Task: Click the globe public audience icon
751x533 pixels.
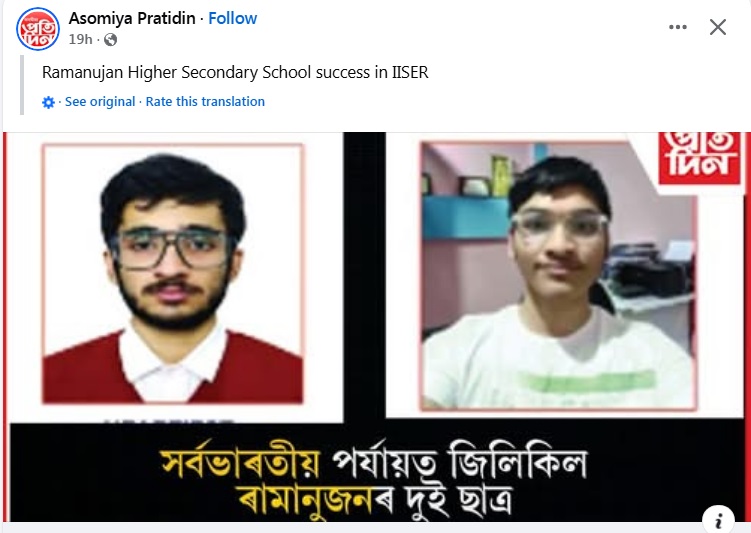Action: 111,40
